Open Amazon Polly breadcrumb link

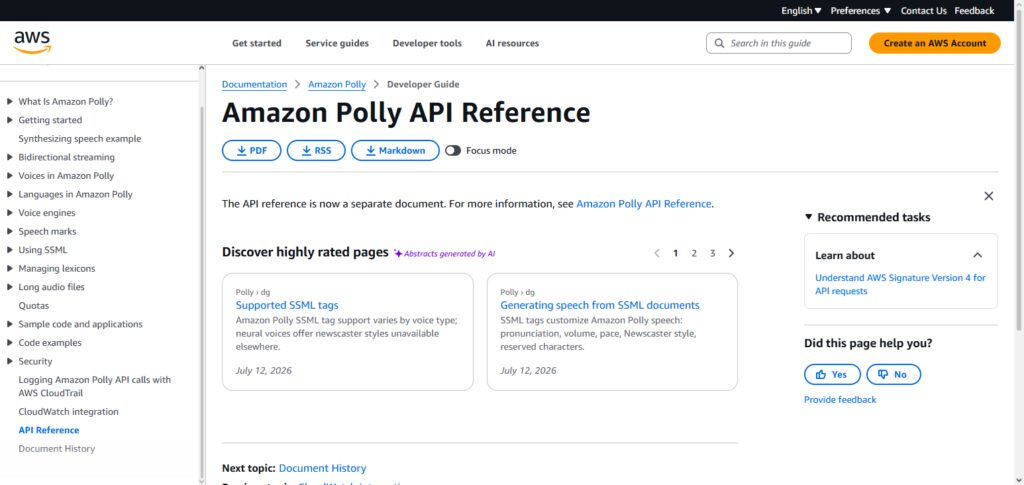click(337, 84)
